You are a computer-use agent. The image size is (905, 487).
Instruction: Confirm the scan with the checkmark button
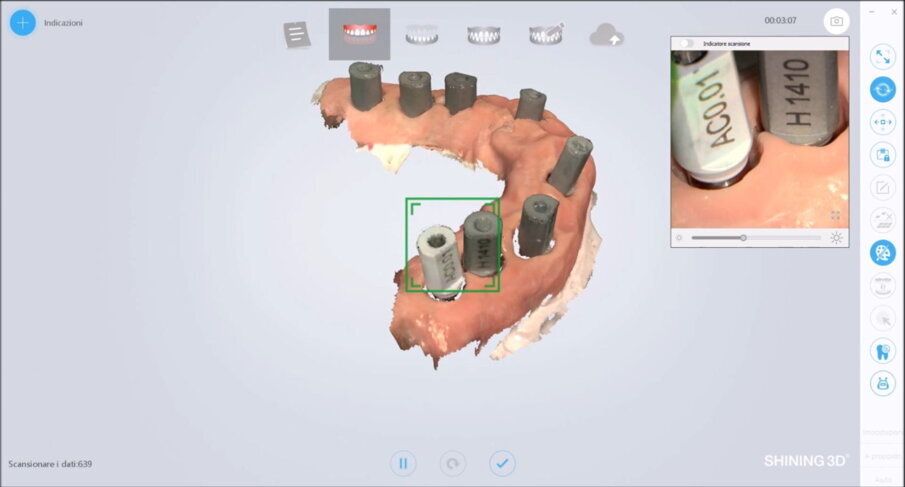pyautogui.click(x=502, y=463)
